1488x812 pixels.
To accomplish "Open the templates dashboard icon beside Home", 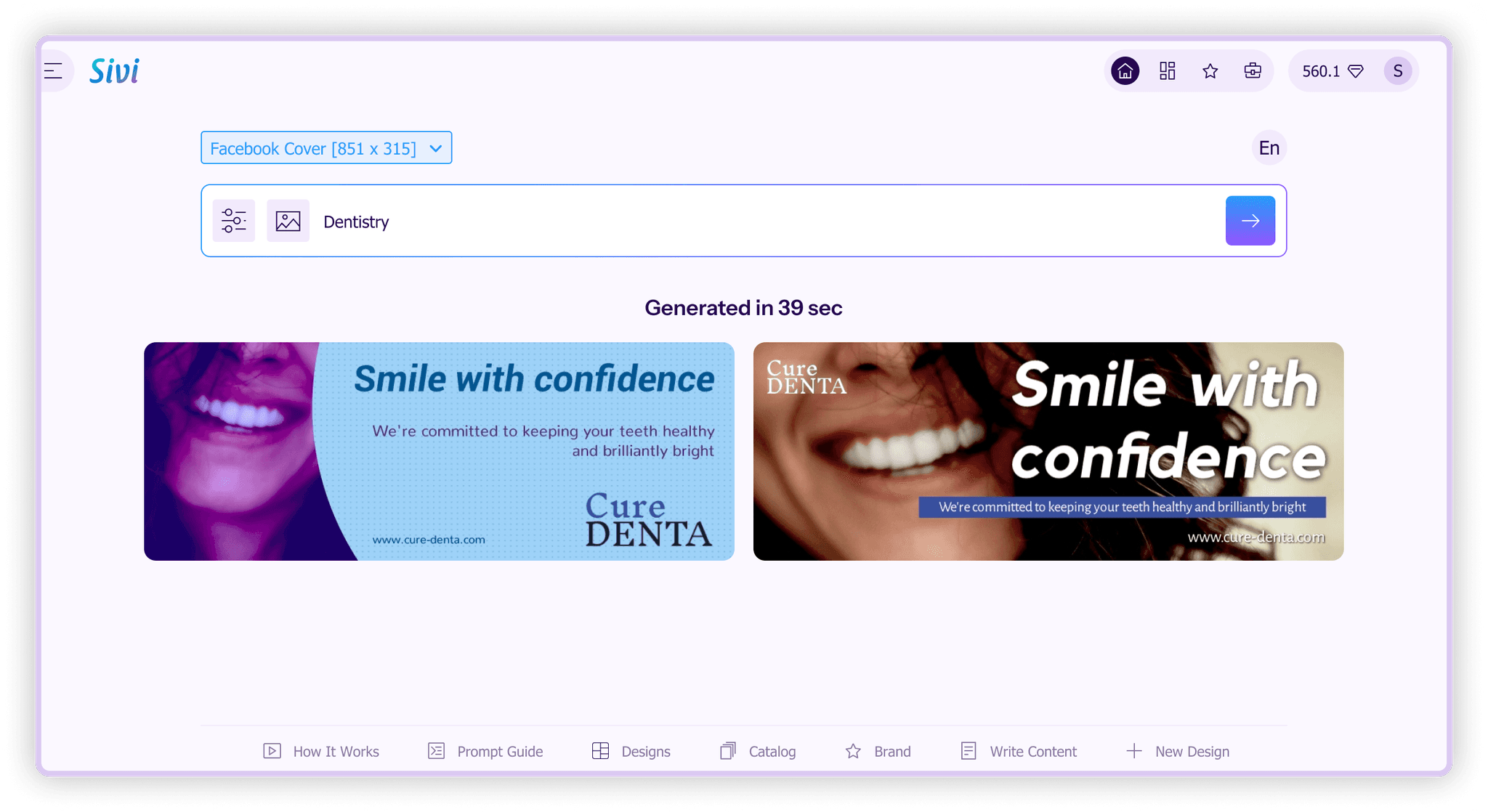I will (x=1167, y=70).
